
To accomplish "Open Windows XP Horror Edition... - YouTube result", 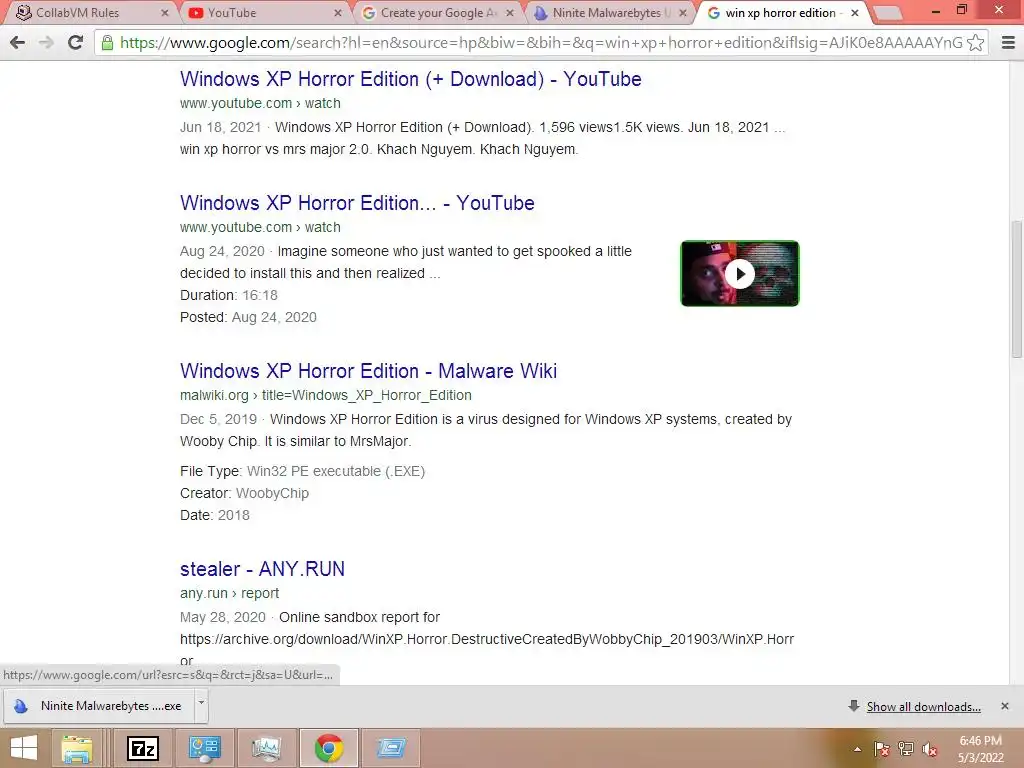I will (357, 203).
